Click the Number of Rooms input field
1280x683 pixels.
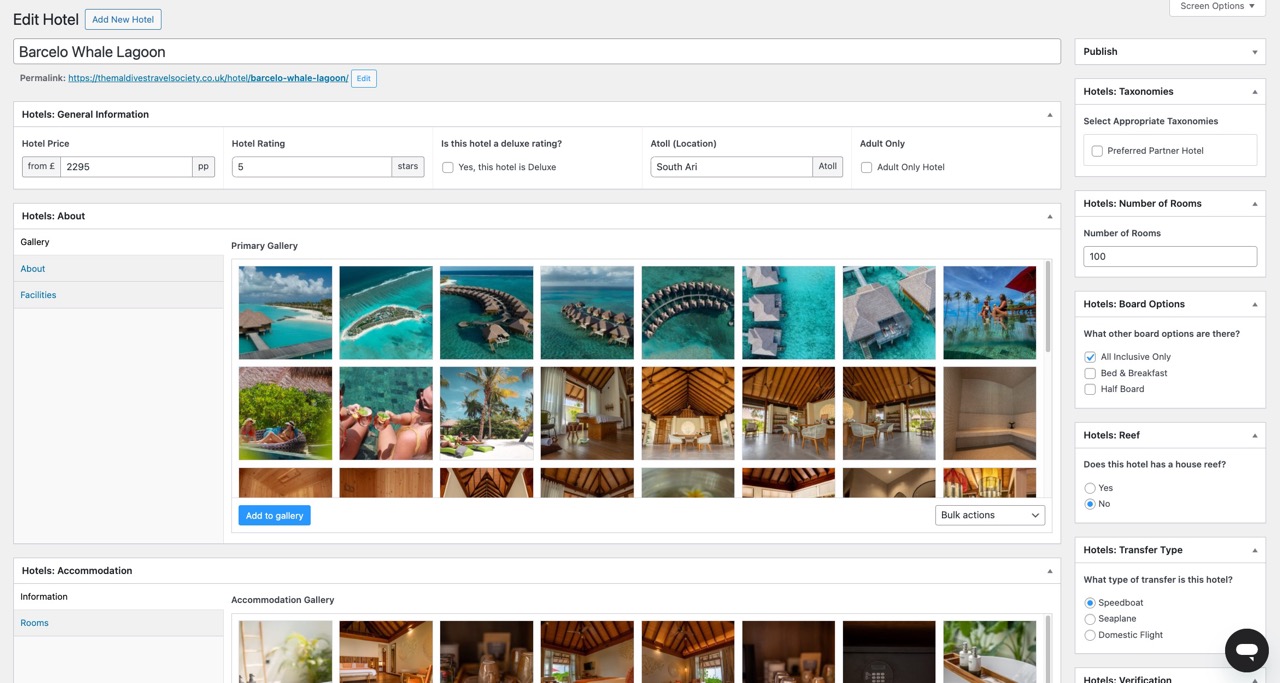click(x=1170, y=256)
